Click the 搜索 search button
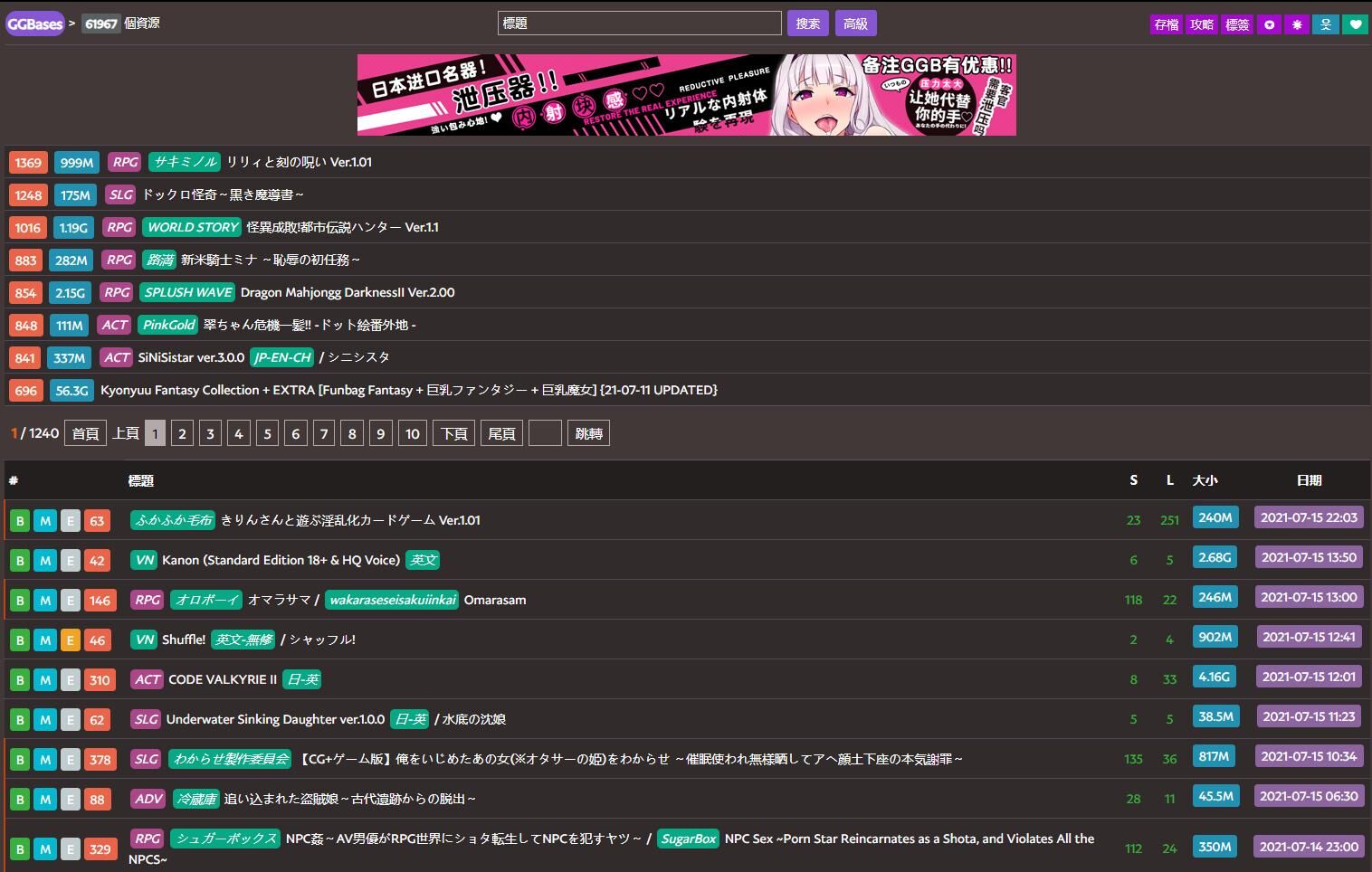 click(x=807, y=24)
